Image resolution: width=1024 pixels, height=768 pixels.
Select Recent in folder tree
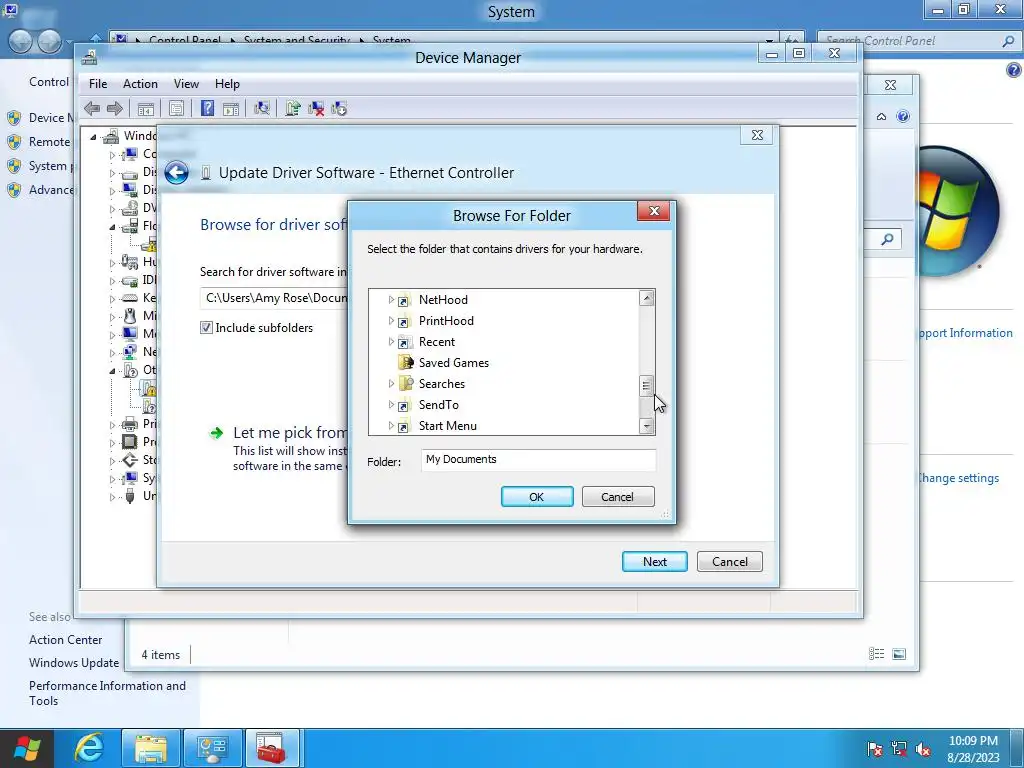tap(437, 342)
